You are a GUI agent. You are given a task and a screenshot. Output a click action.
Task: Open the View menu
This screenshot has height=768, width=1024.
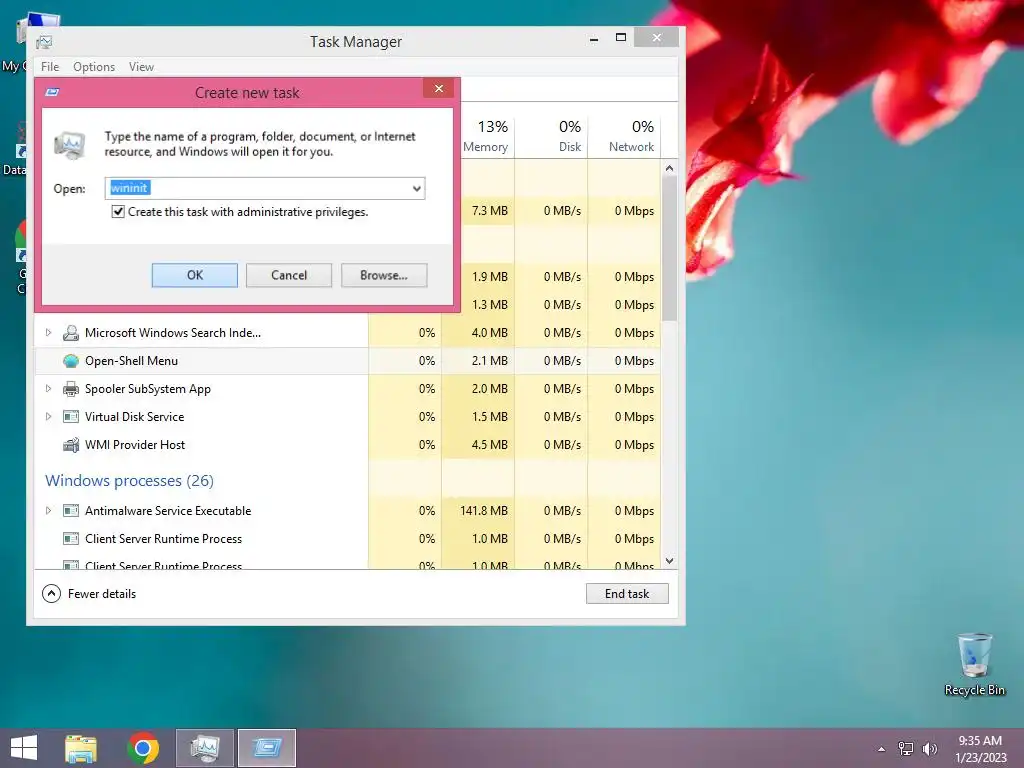[x=141, y=67]
